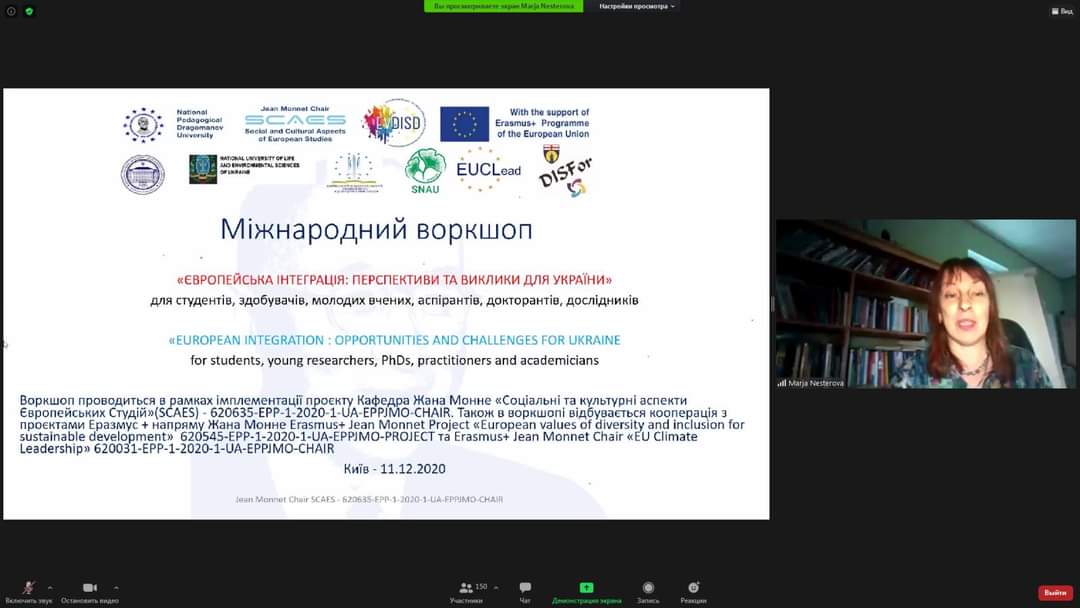Click the EU flag logo on slide
Image resolution: width=1080 pixels, height=608 pixels.
coord(464,124)
